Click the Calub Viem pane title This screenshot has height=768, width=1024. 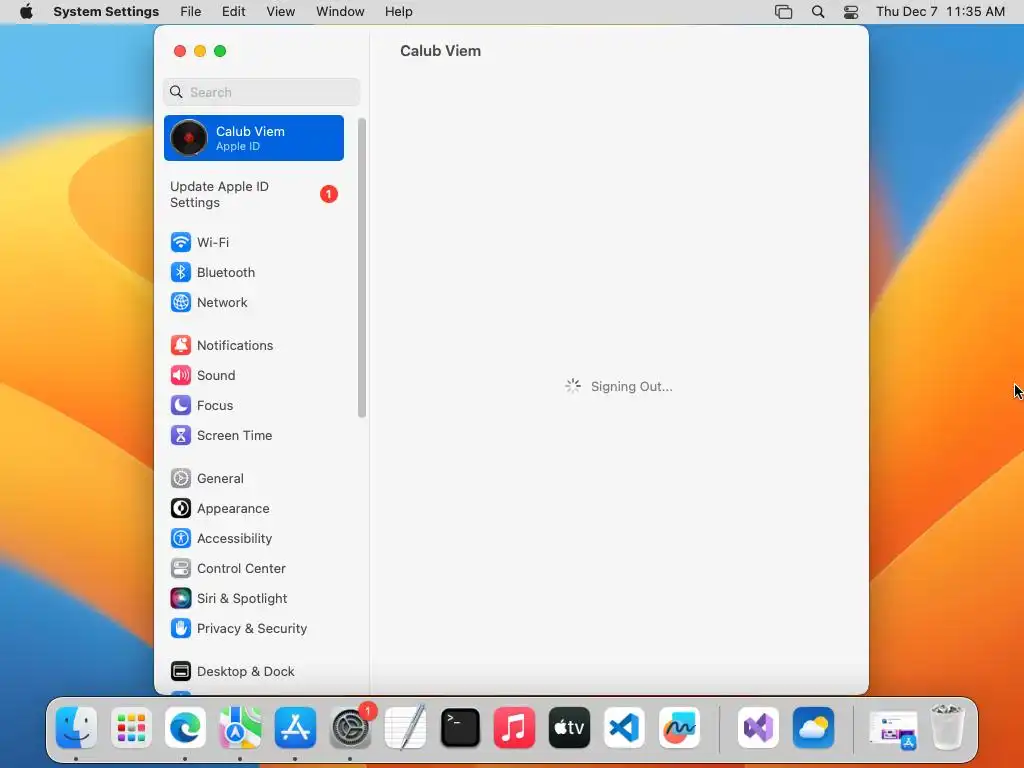click(440, 51)
